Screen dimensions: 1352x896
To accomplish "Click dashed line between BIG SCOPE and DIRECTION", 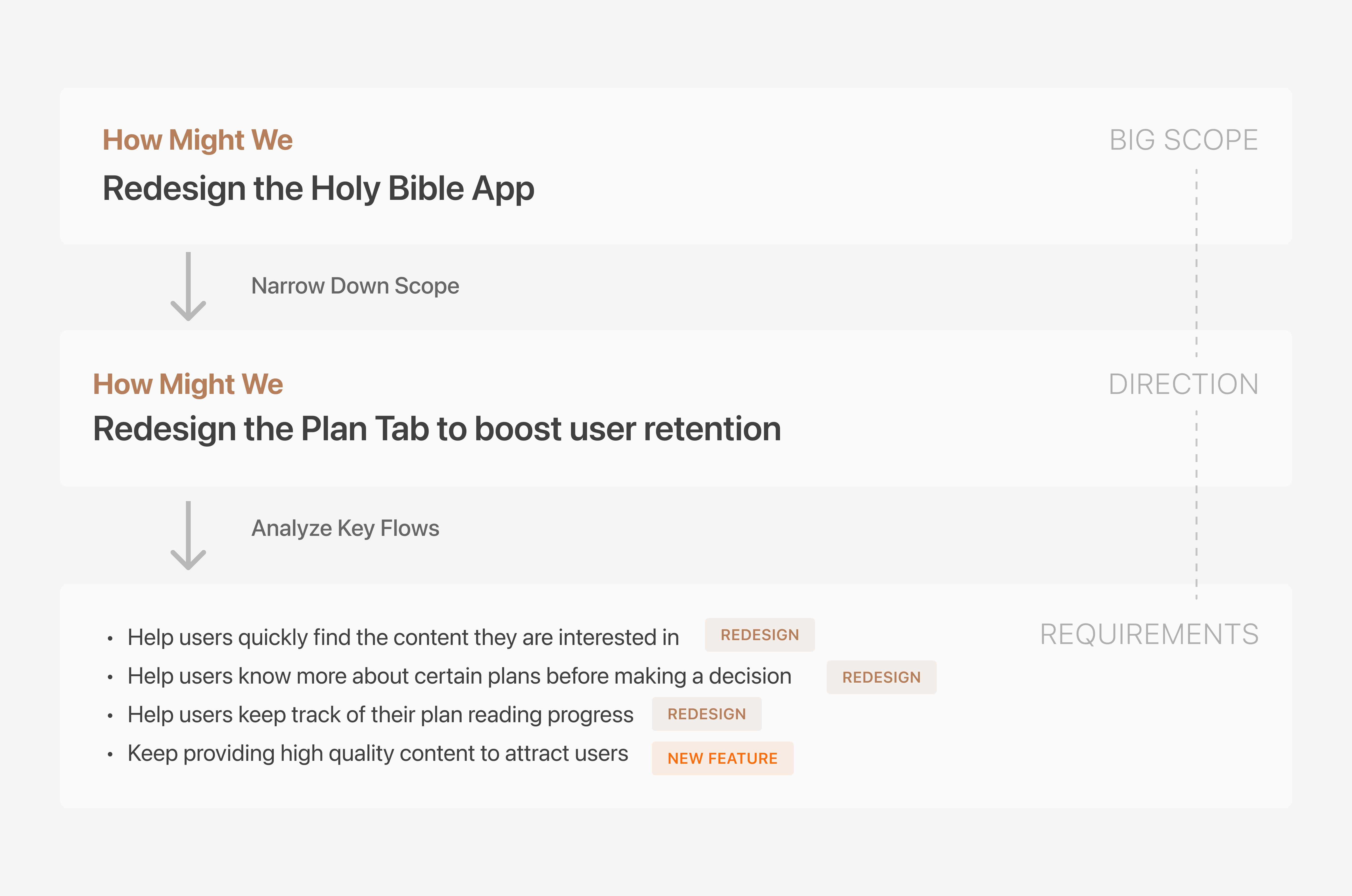I will point(1196,263).
